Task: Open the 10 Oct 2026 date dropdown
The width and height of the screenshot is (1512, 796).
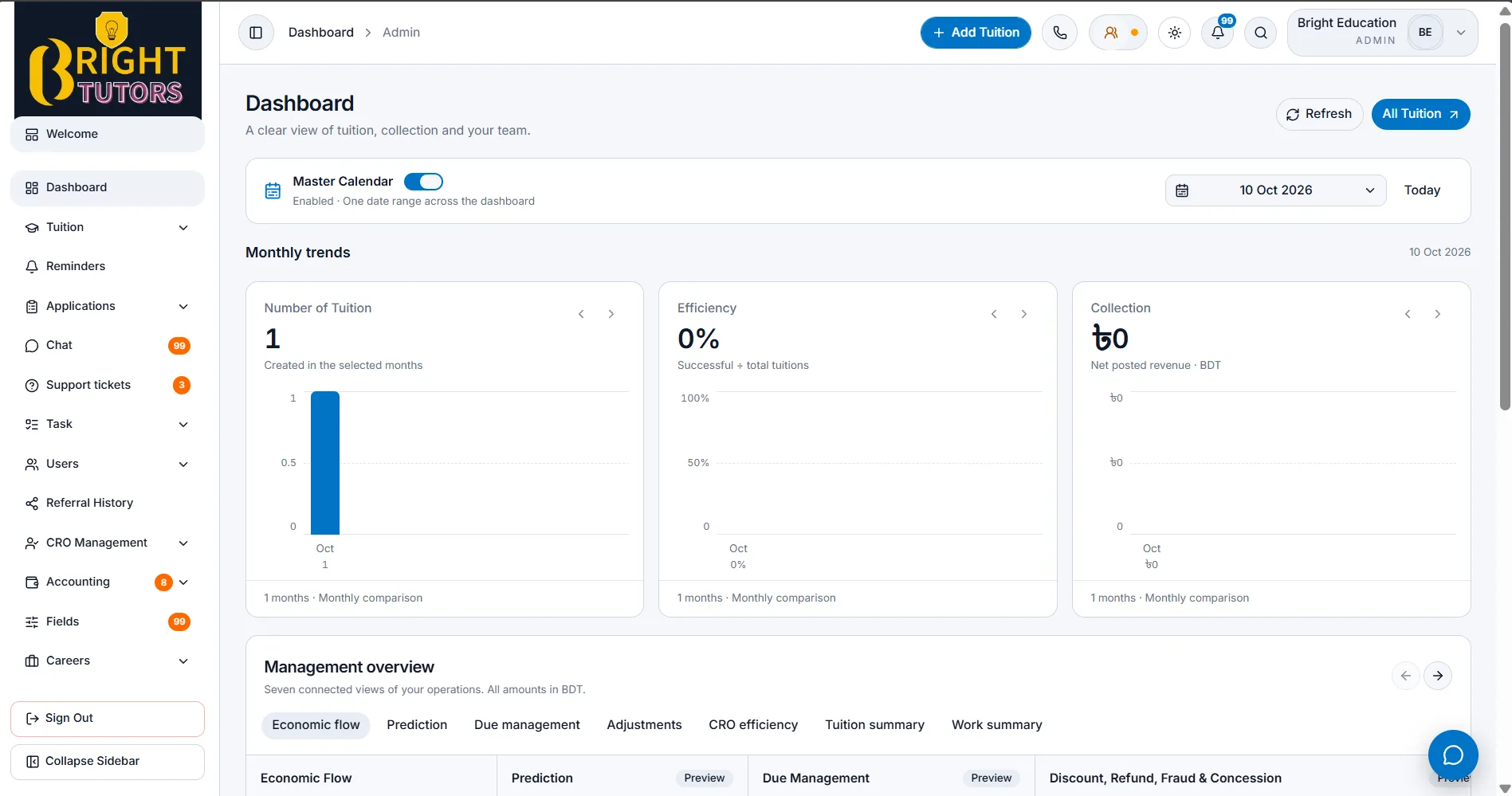Action: click(1276, 190)
